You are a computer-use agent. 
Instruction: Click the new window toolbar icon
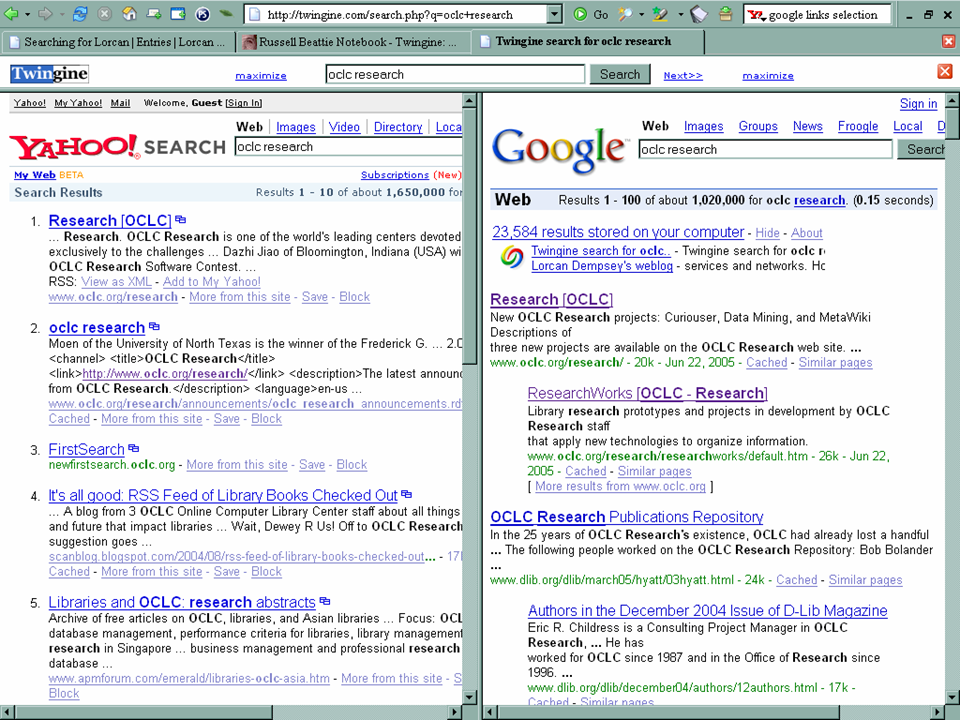point(178,13)
